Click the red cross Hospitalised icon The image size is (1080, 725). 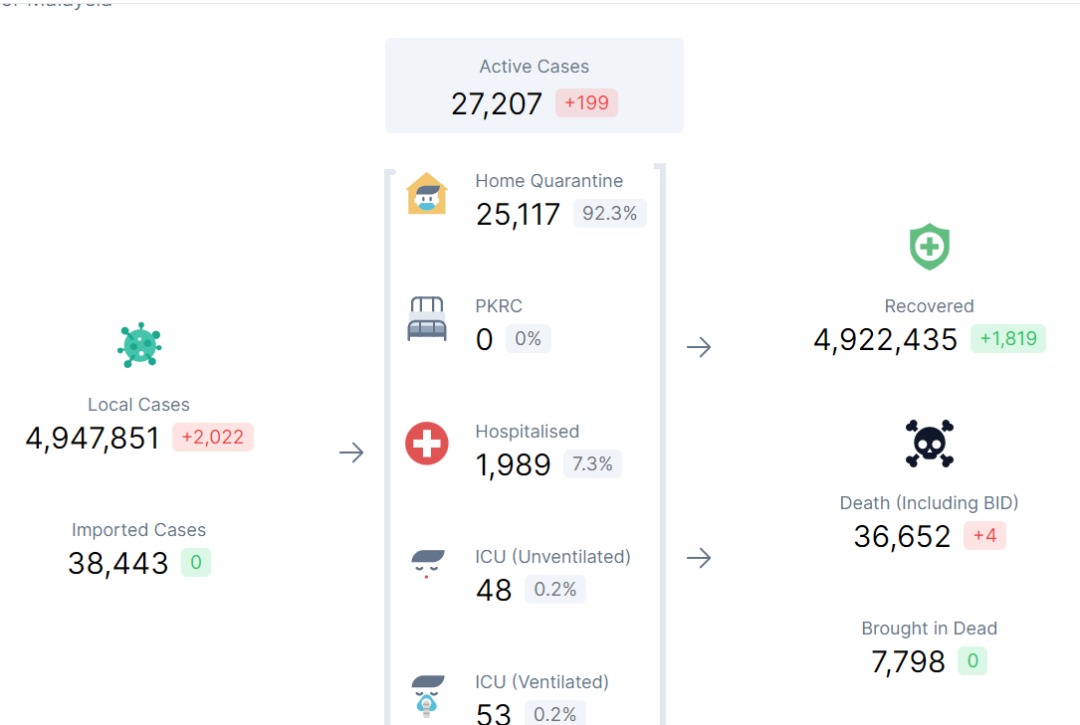point(427,443)
